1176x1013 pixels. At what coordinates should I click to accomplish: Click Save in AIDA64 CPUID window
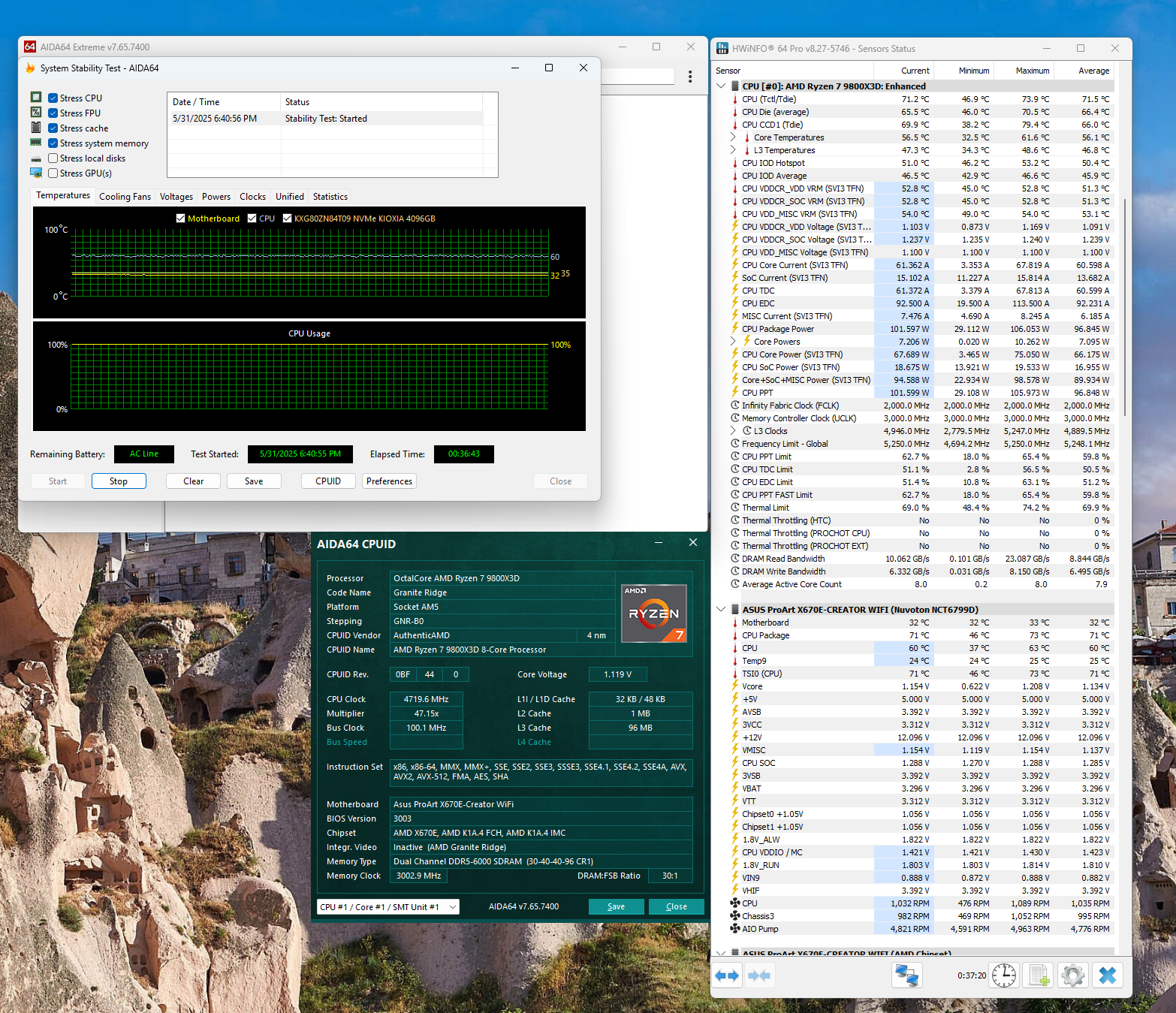pos(617,906)
